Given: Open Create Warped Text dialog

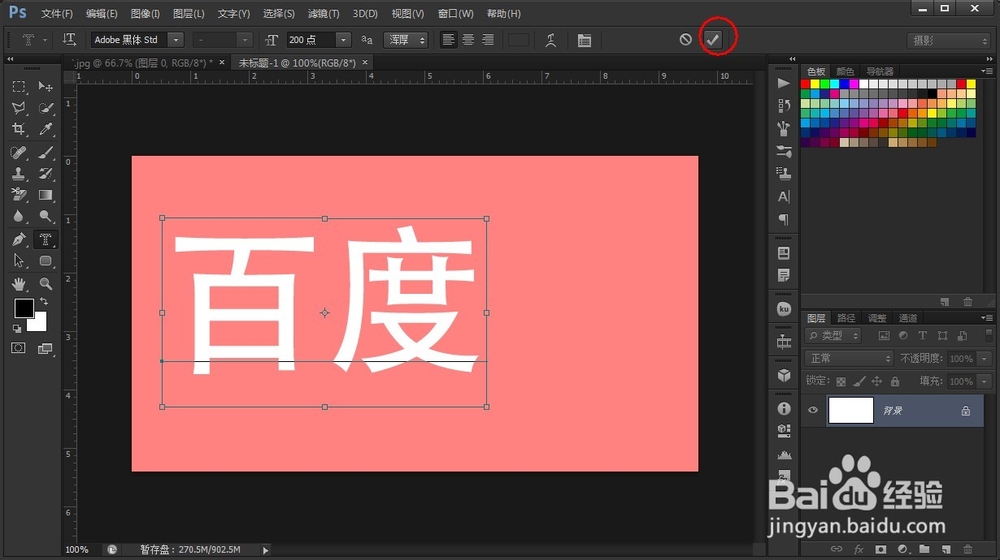Looking at the screenshot, I should coord(550,40).
